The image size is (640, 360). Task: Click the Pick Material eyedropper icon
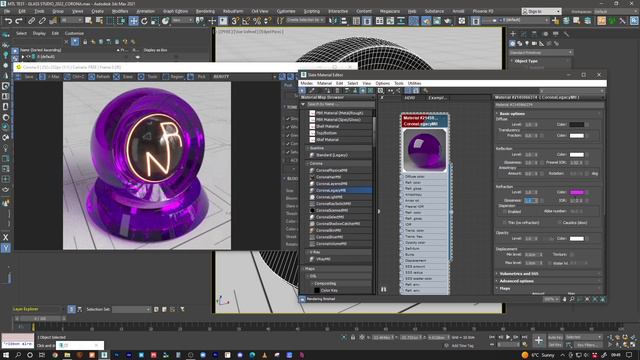click(311, 91)
